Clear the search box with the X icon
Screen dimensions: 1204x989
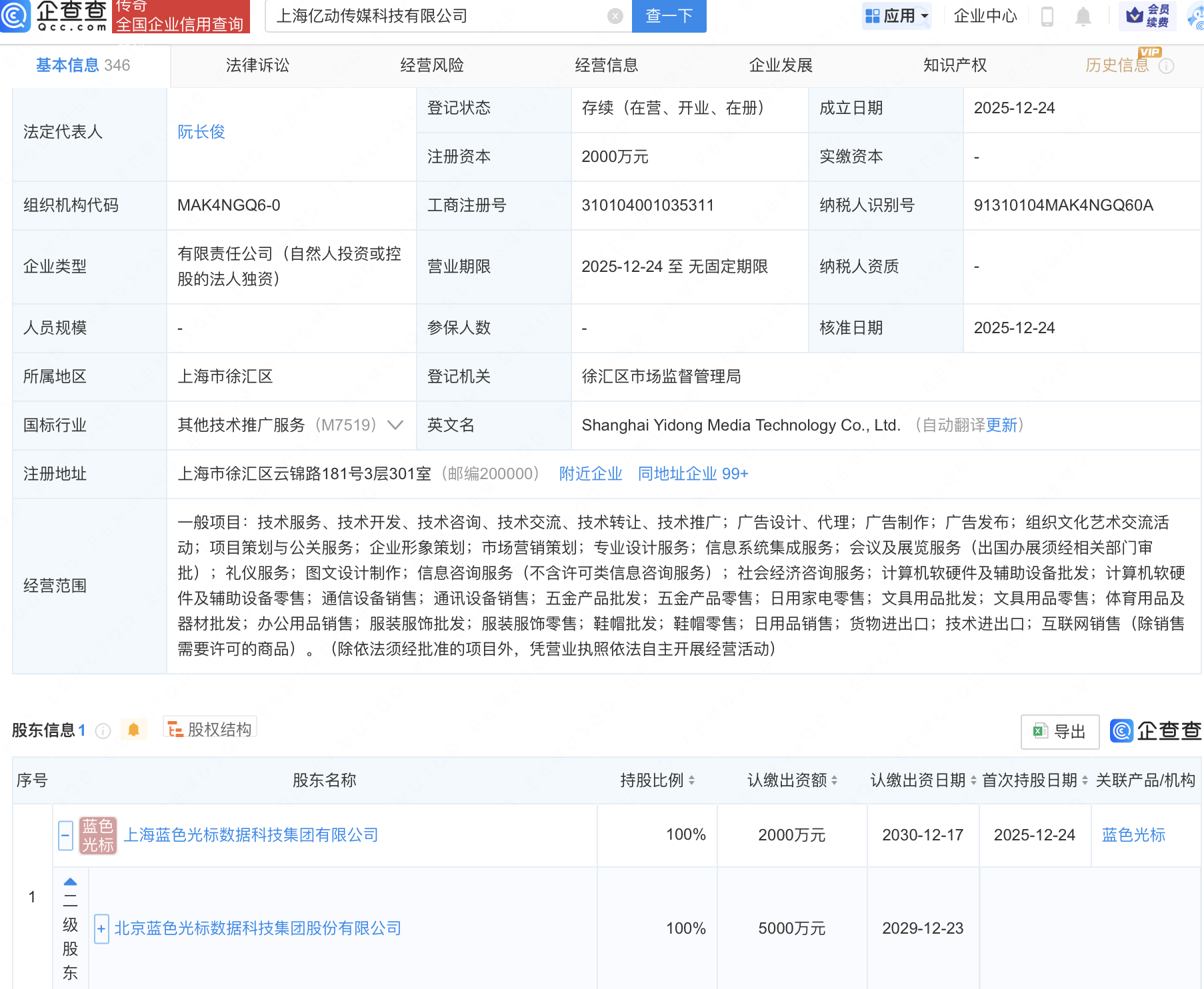pyautogui.click(x=615, y=16)
